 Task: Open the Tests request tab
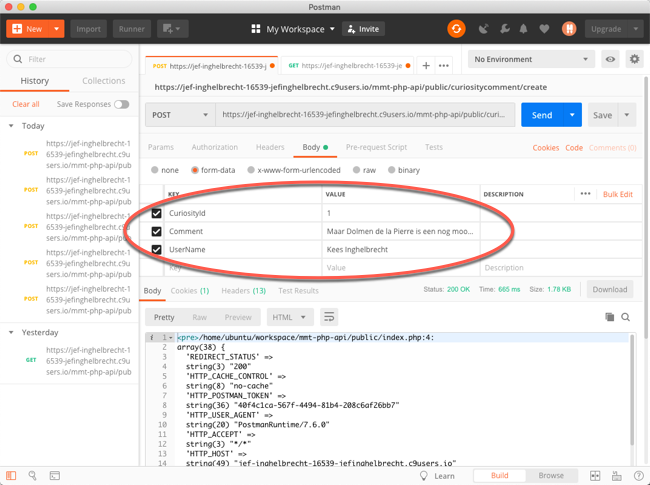434,147
